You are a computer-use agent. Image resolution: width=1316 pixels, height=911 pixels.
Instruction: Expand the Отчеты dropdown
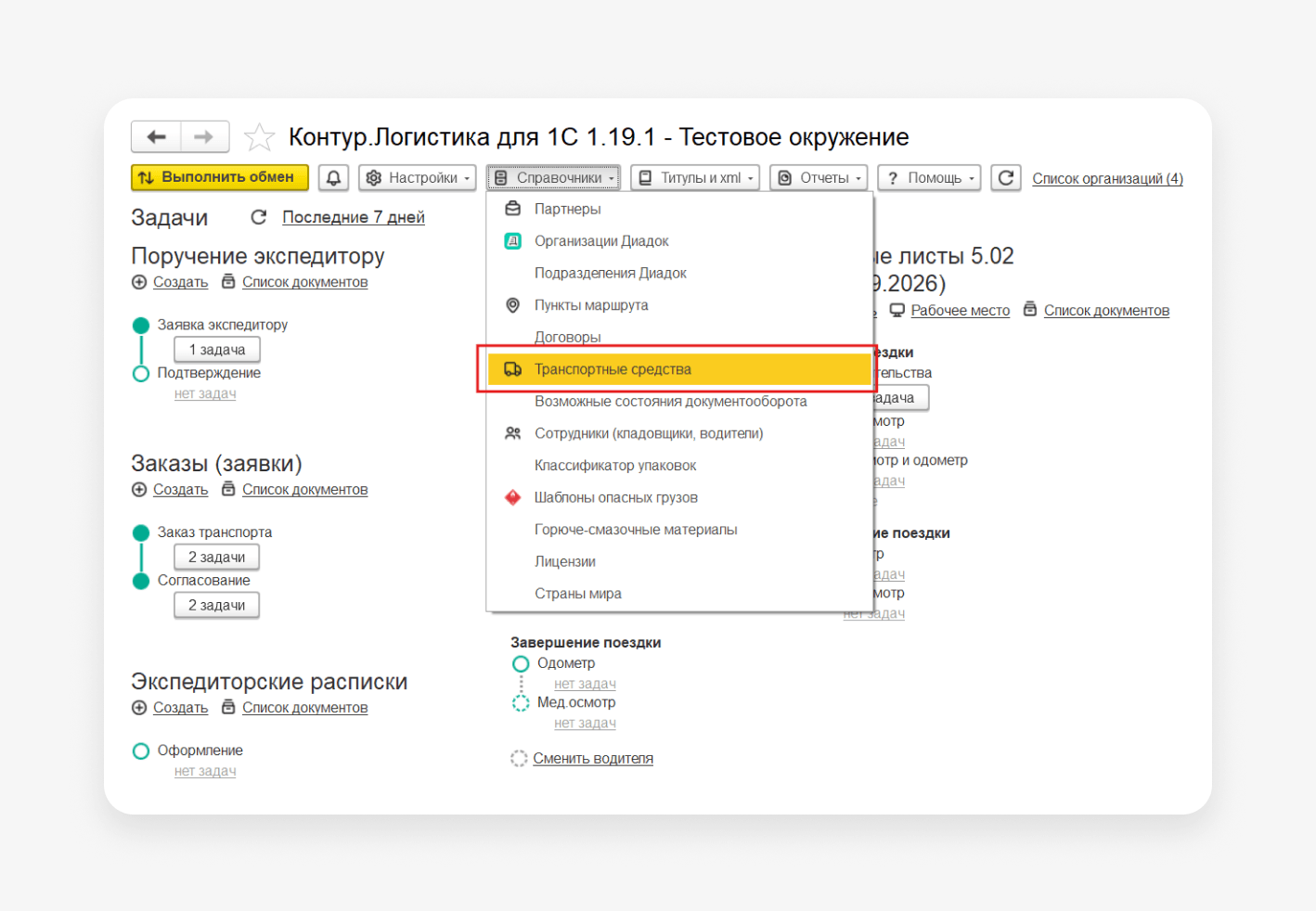(x=819, y=178)
